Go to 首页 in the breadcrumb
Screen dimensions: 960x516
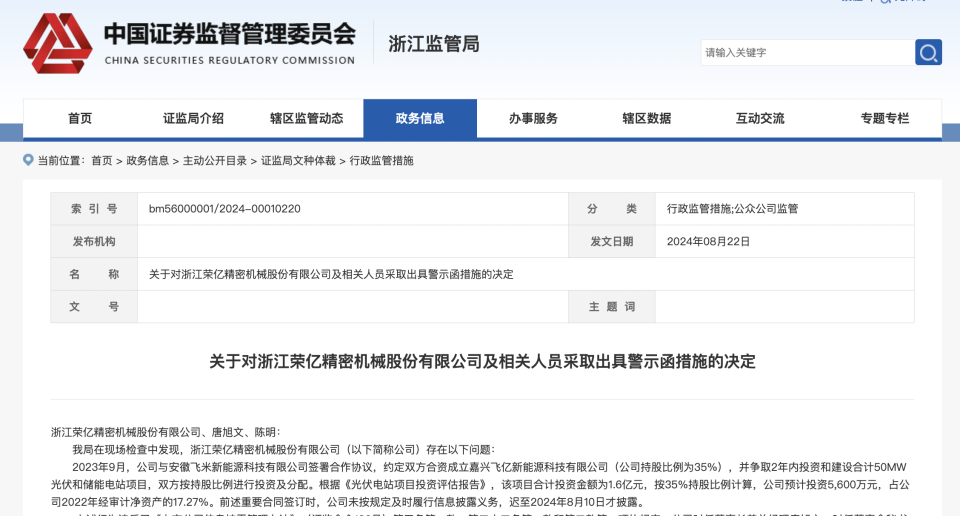[102, 160]
